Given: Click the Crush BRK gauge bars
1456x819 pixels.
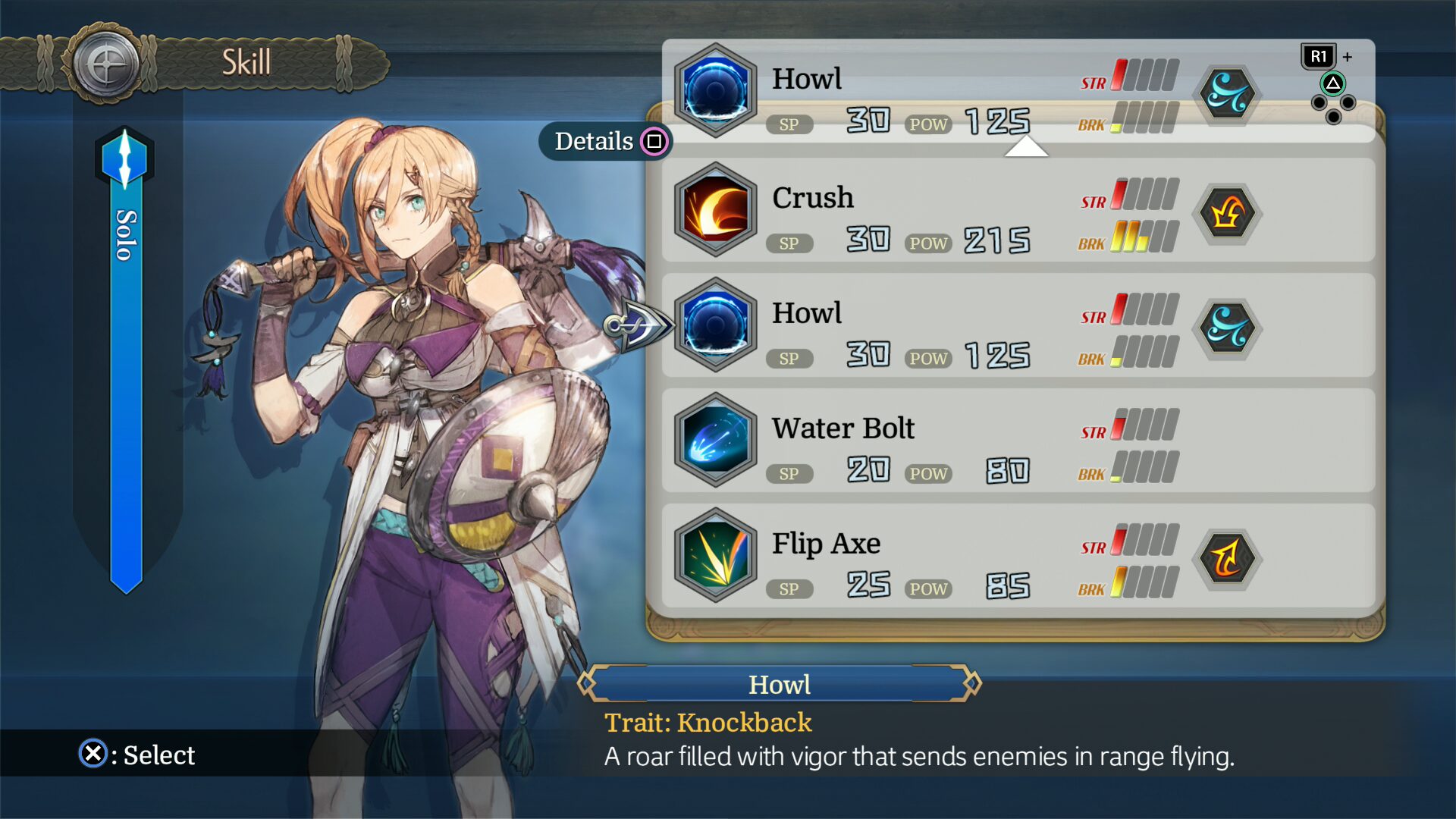Looking at the screenshot, I should pos(1144,237).
